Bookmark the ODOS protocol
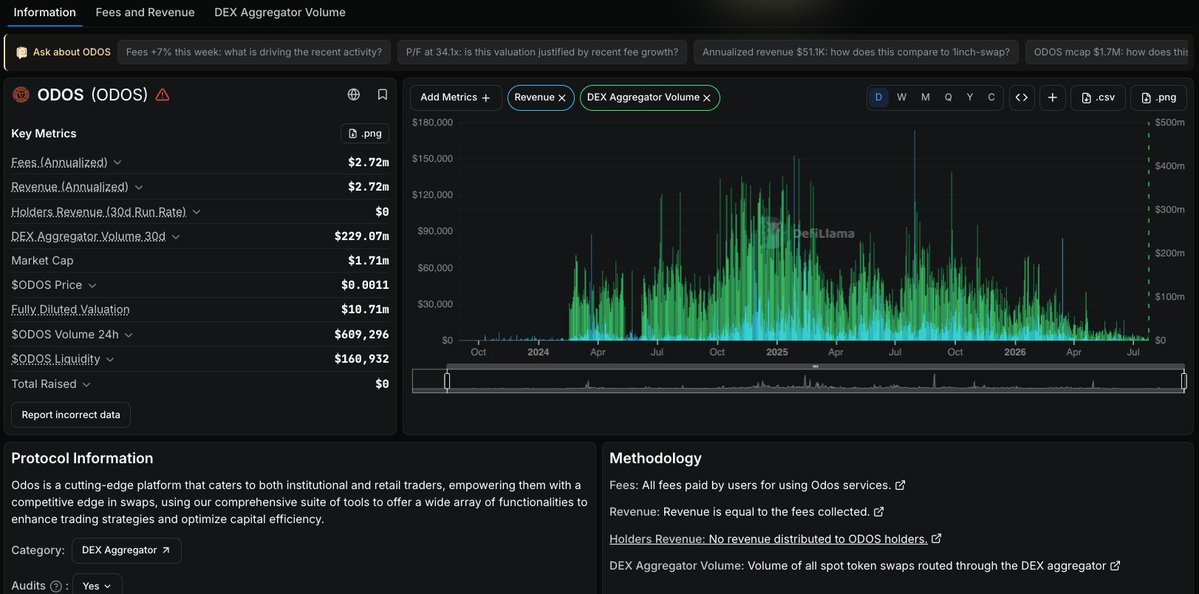Viewport: 1199px width, 594px height. click(382, 95)
